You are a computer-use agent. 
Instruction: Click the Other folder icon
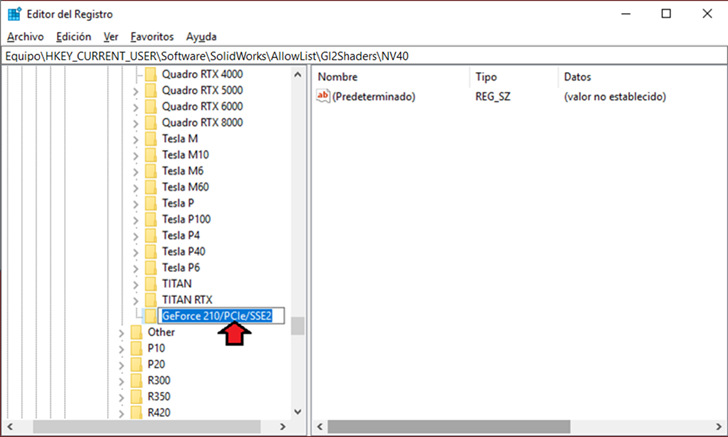coord(136,333)
